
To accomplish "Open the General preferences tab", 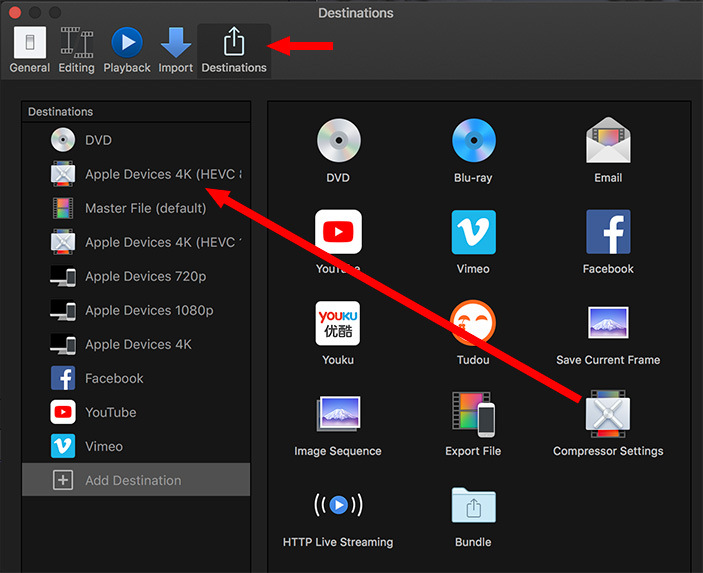I will (x=30, y=50).
